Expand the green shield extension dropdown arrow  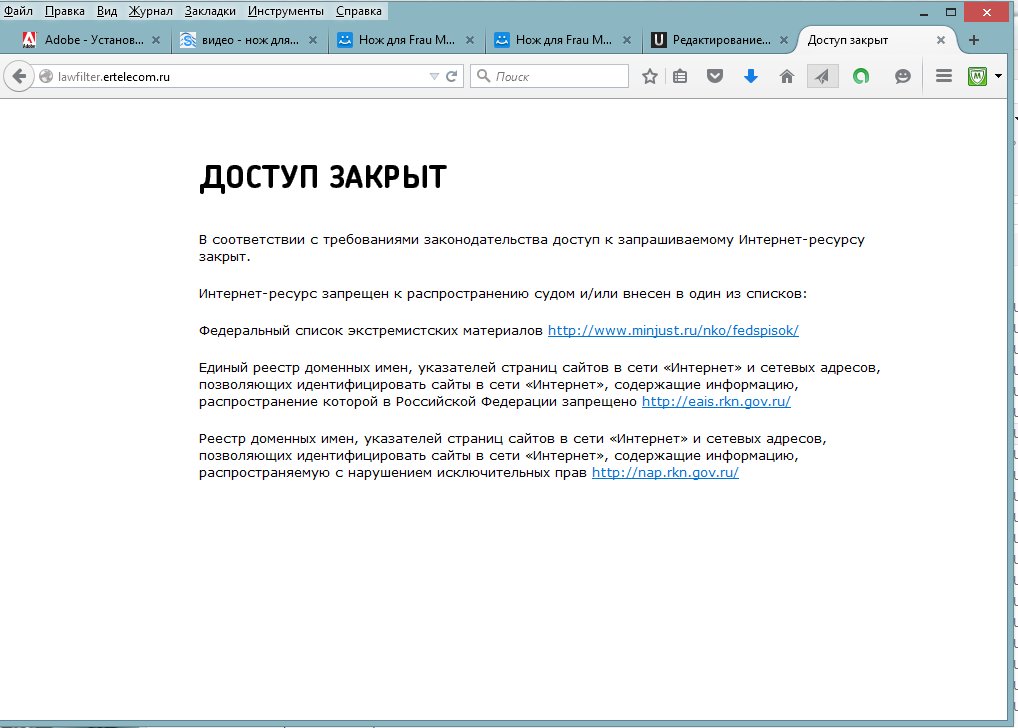click(998, 77)
